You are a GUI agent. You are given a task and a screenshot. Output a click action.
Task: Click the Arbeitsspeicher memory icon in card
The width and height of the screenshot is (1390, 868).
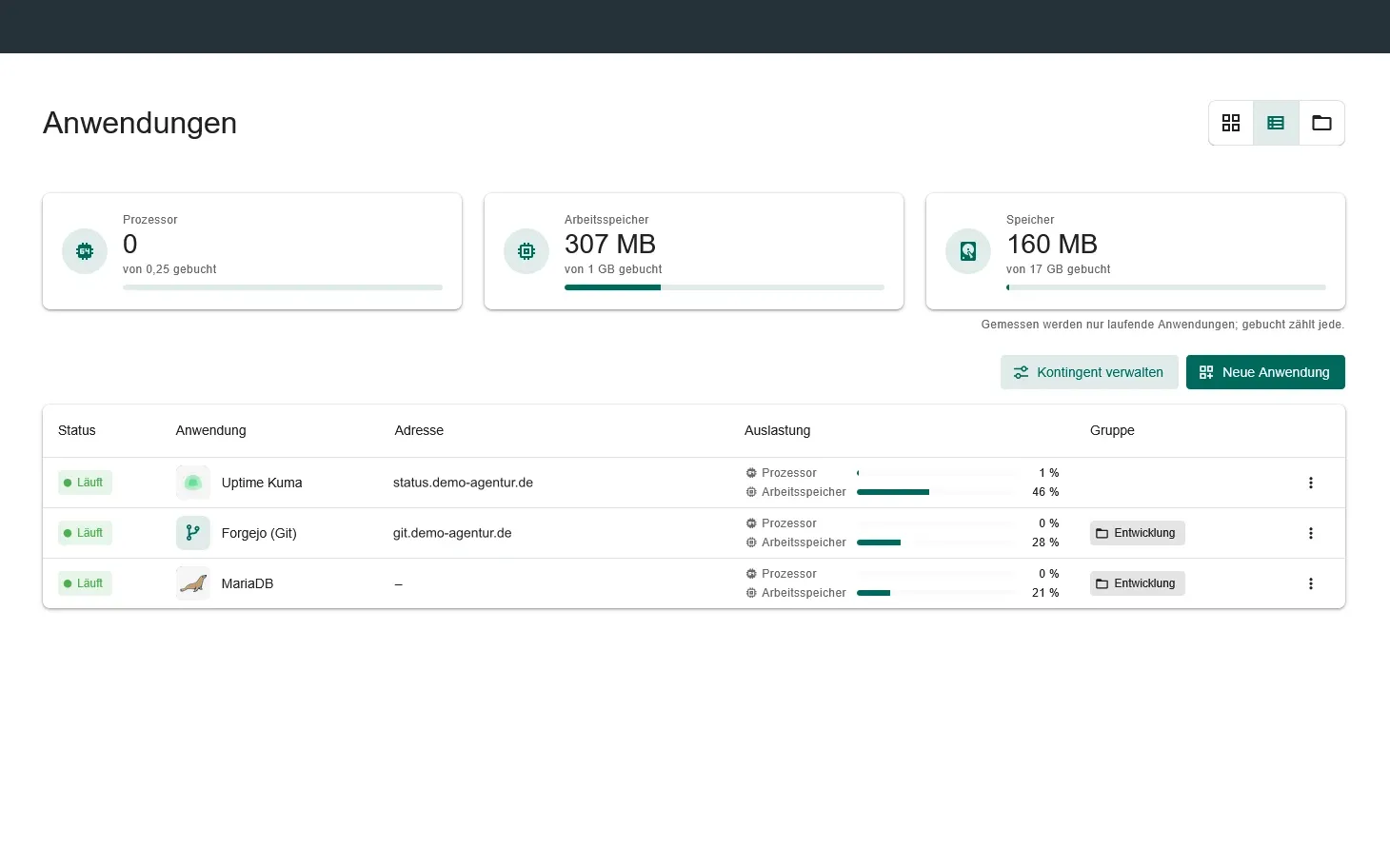pyautogui.click(x=526, y=251)
